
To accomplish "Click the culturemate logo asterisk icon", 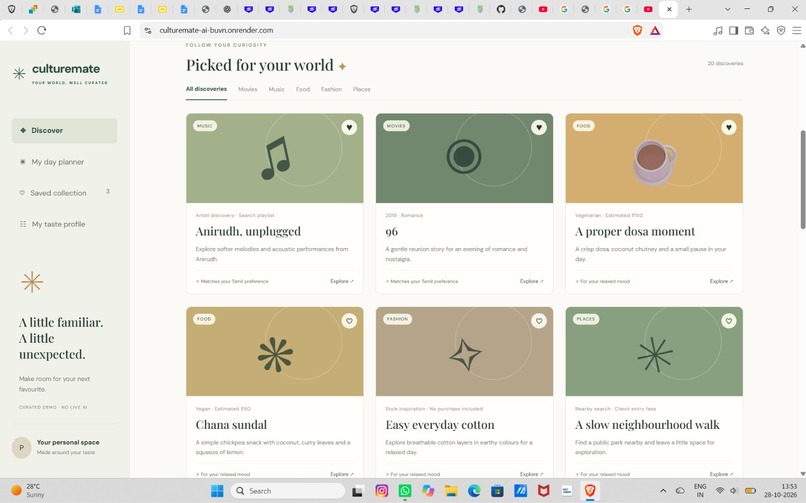I will 19,73.
